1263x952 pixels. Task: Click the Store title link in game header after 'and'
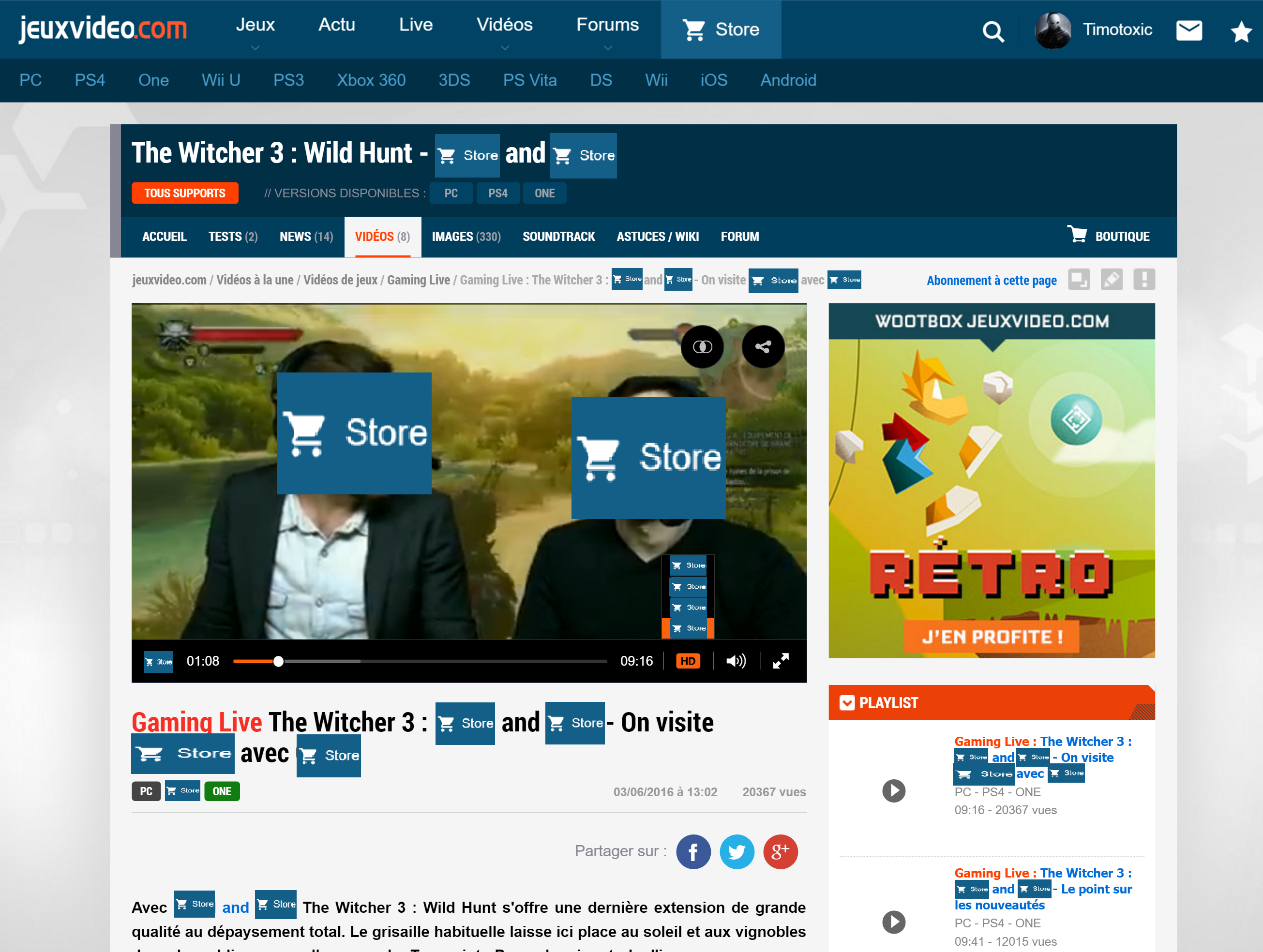[x=583, y=155]
